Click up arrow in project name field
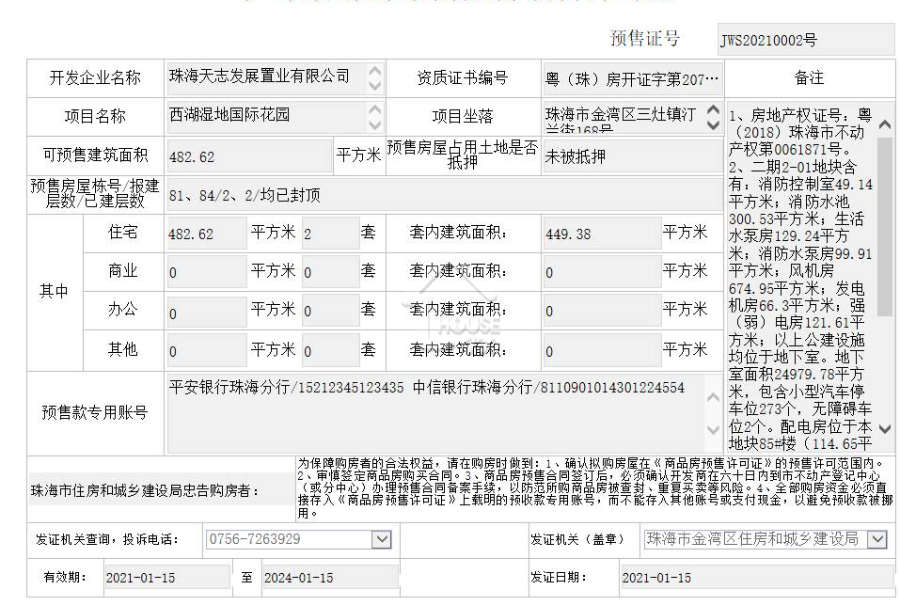 coord(375,109)
